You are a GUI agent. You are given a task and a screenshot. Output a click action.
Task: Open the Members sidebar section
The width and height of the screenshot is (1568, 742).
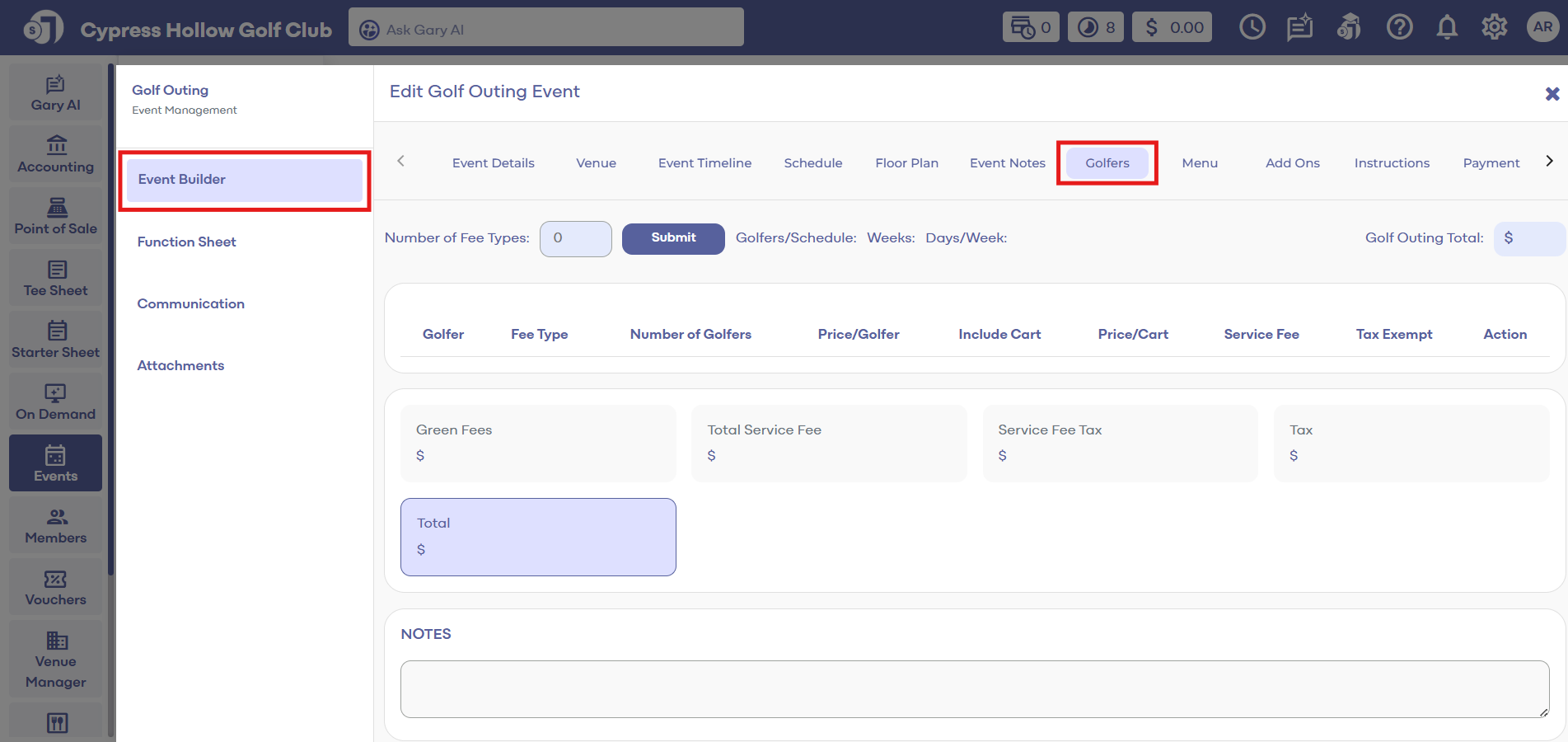pos(56,526)
